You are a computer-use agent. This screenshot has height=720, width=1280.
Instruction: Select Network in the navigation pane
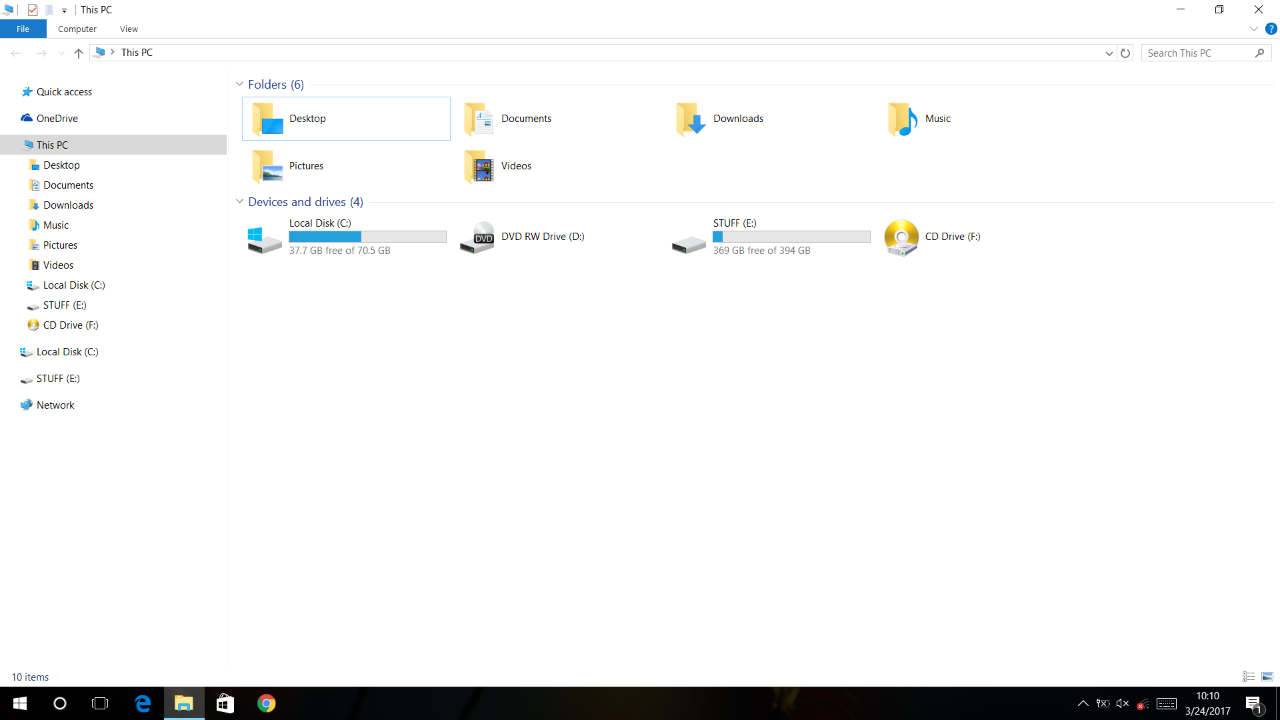tap(55, 405)
